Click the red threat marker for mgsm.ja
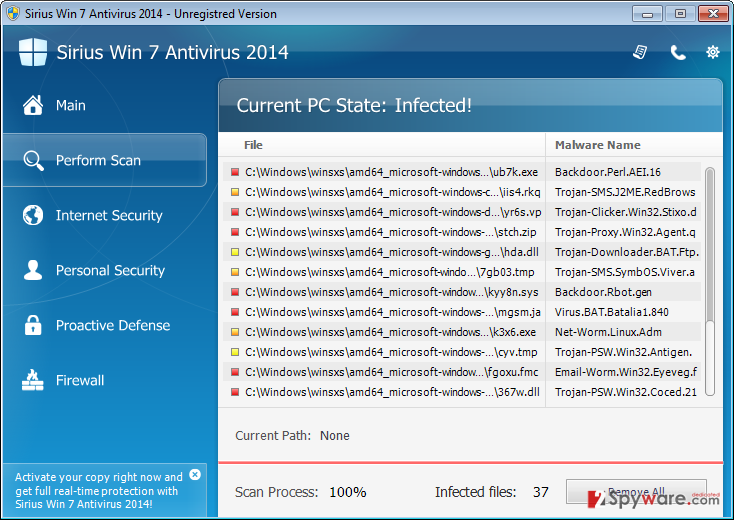 pos(235,312)
